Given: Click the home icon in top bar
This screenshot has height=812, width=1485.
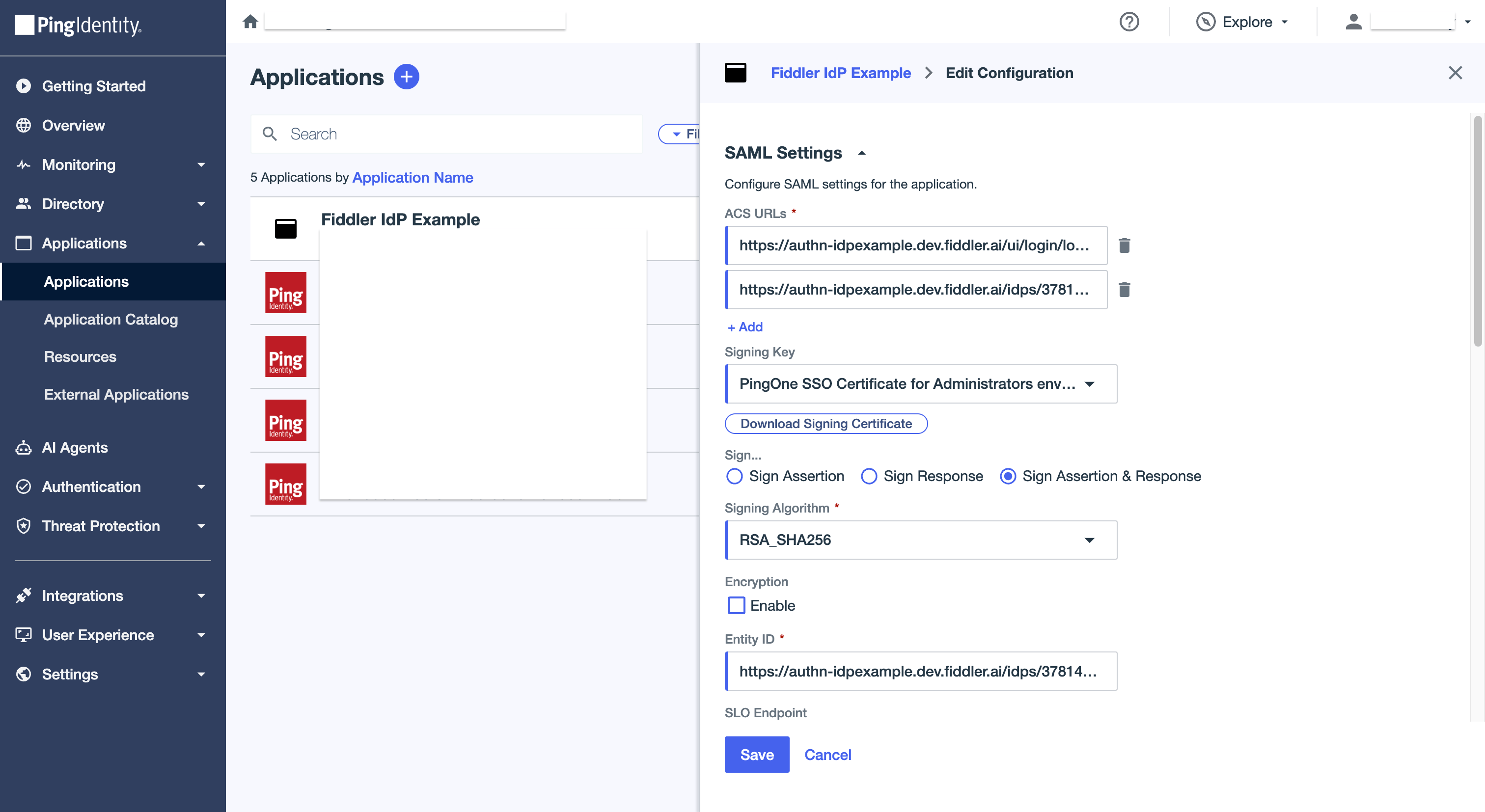Looking at the screenshot, I should pos(250,21).
